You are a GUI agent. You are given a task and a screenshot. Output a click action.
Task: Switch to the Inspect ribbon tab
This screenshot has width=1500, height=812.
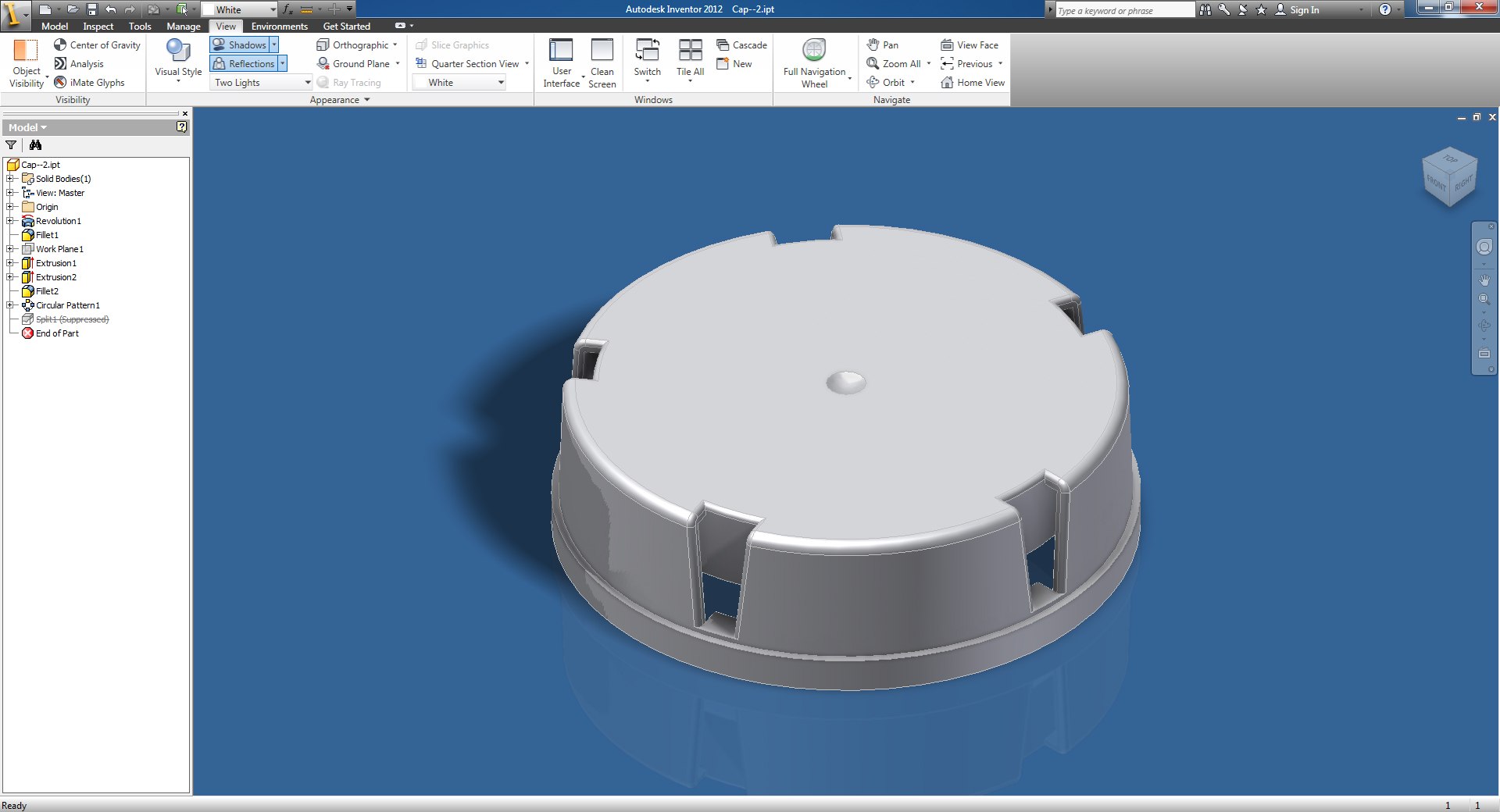coord(98,27)
